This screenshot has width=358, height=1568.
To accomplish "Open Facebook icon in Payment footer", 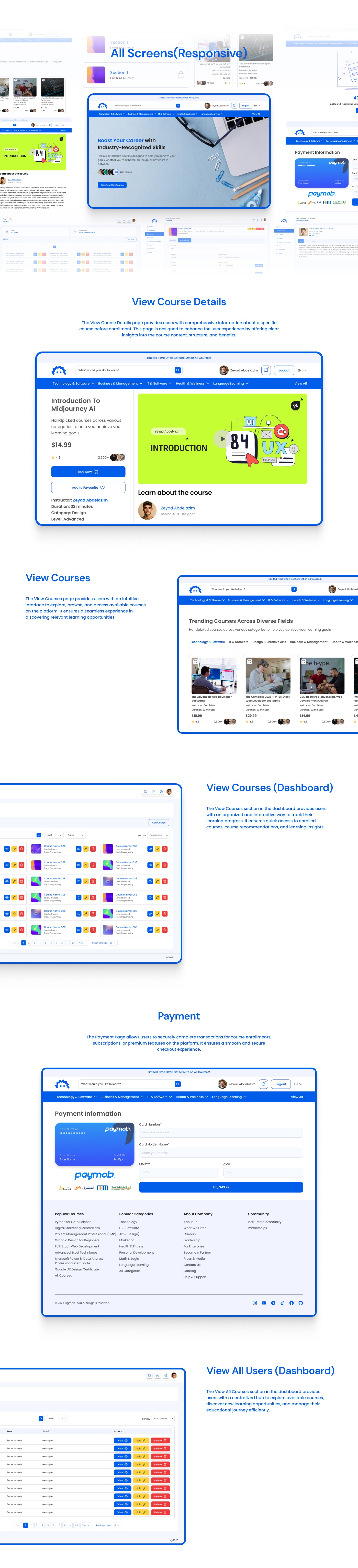I will pos(292,1303).
